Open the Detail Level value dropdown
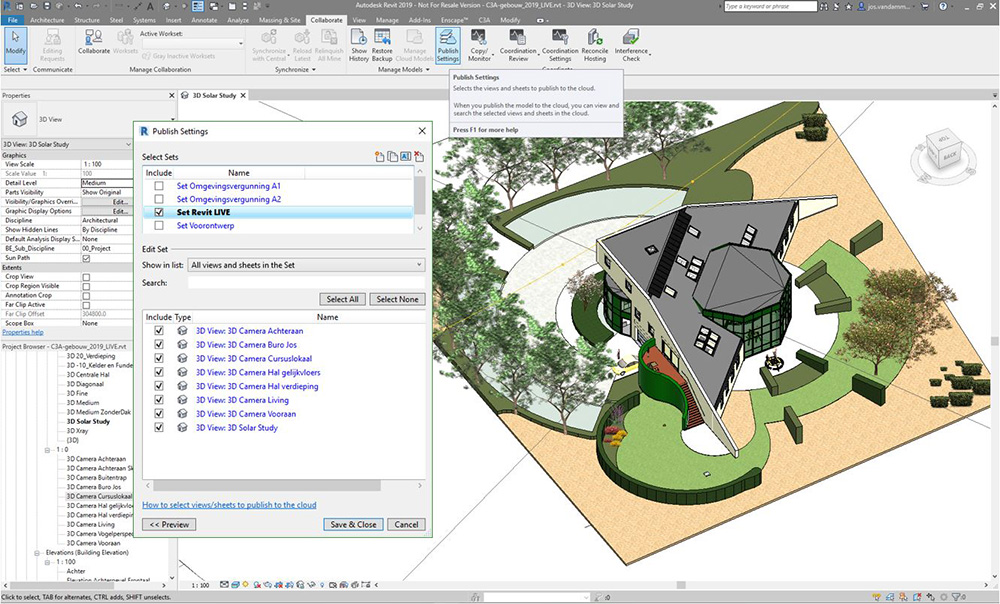This screenshot has height=604, width=1000. (x=107, y=182)
